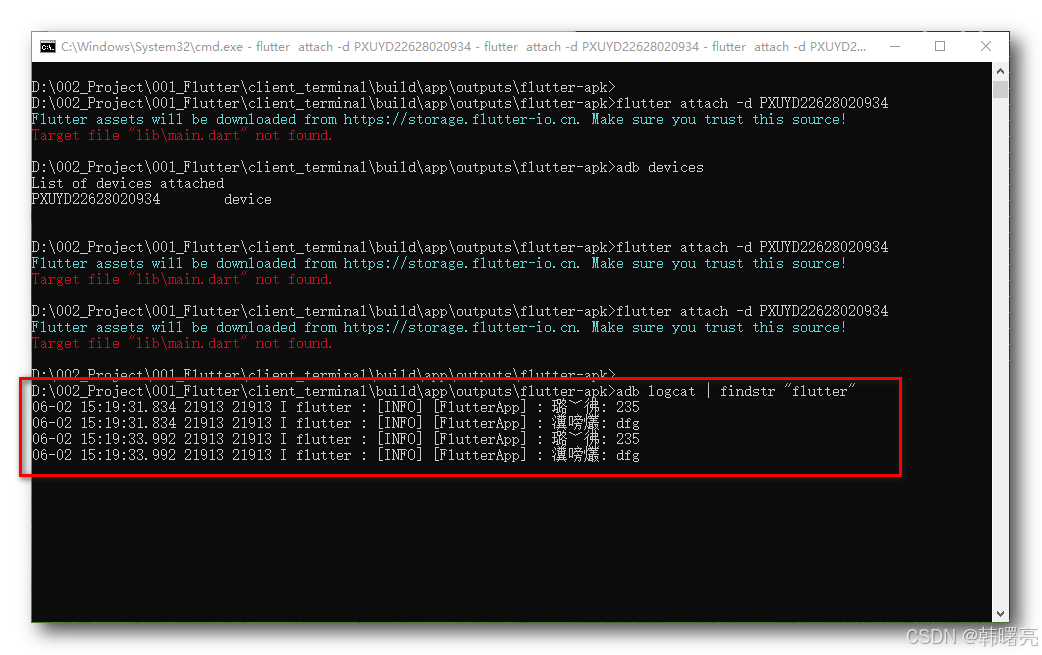The image size is (1042, 655).
Task: Minimize the cmd.exe window
Action: pyautogui.click(x=895, y=47)
